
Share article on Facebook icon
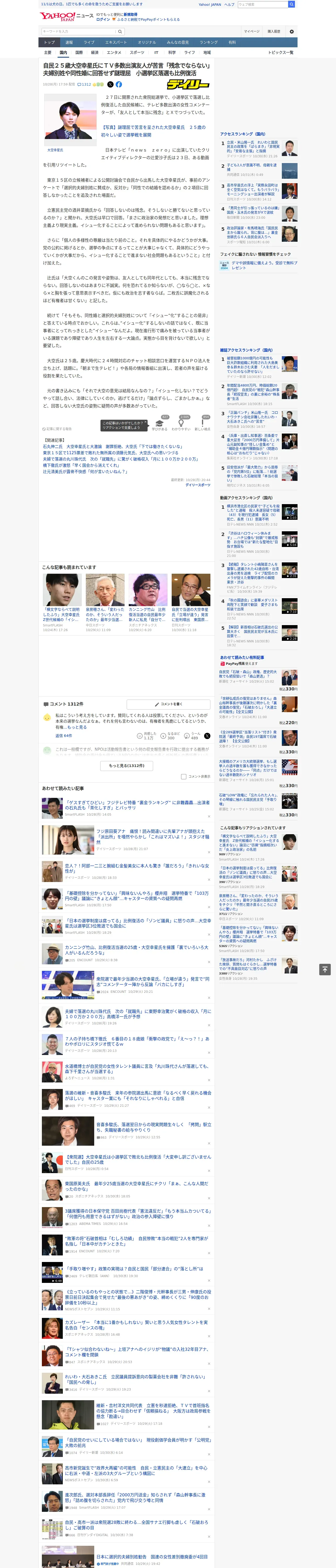(x=119, y=85)
